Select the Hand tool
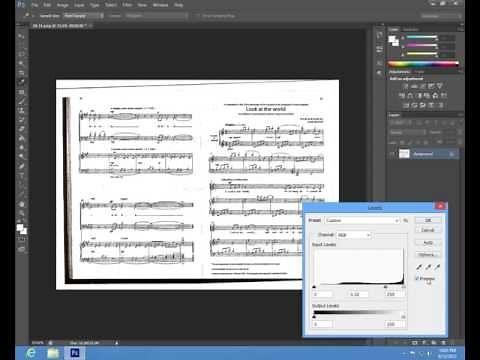The width and height of the screenshot is (480, 360). 21,204
